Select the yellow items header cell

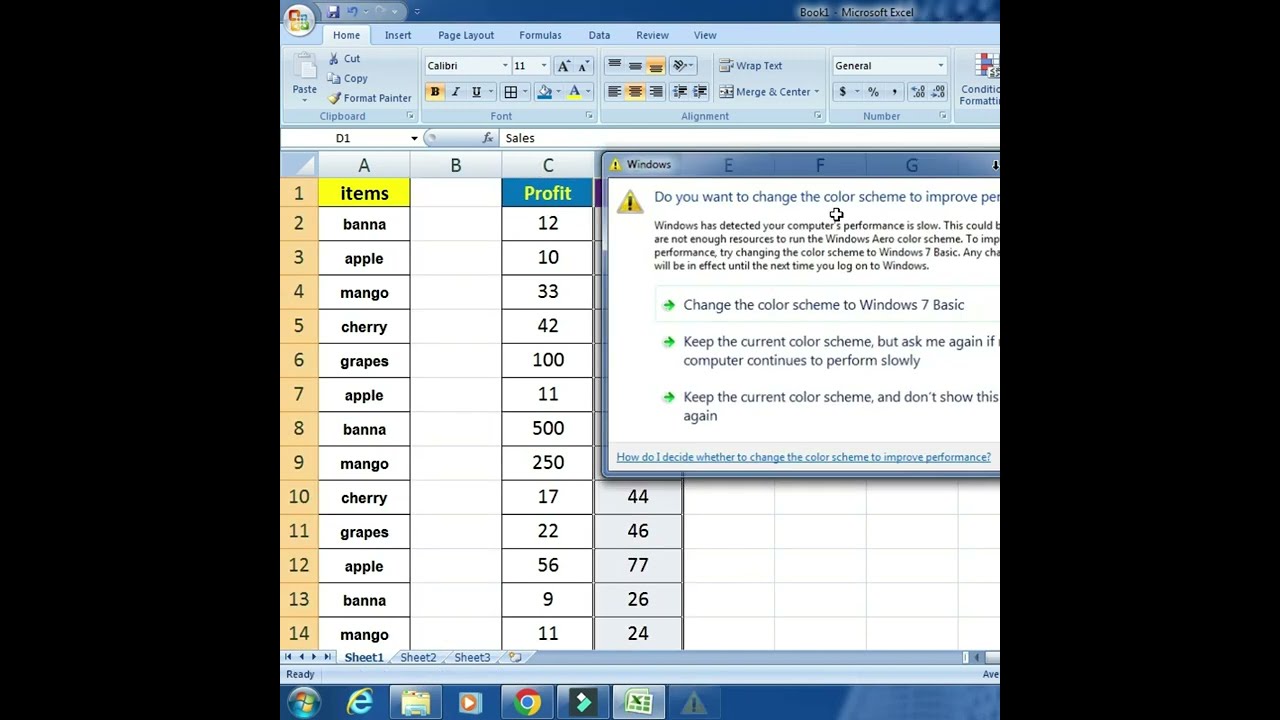point(364,193)
